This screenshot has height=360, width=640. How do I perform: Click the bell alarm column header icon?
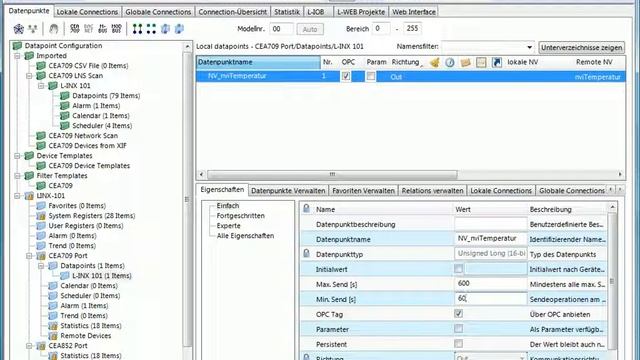pyautogui.click(x=435, y=62)
